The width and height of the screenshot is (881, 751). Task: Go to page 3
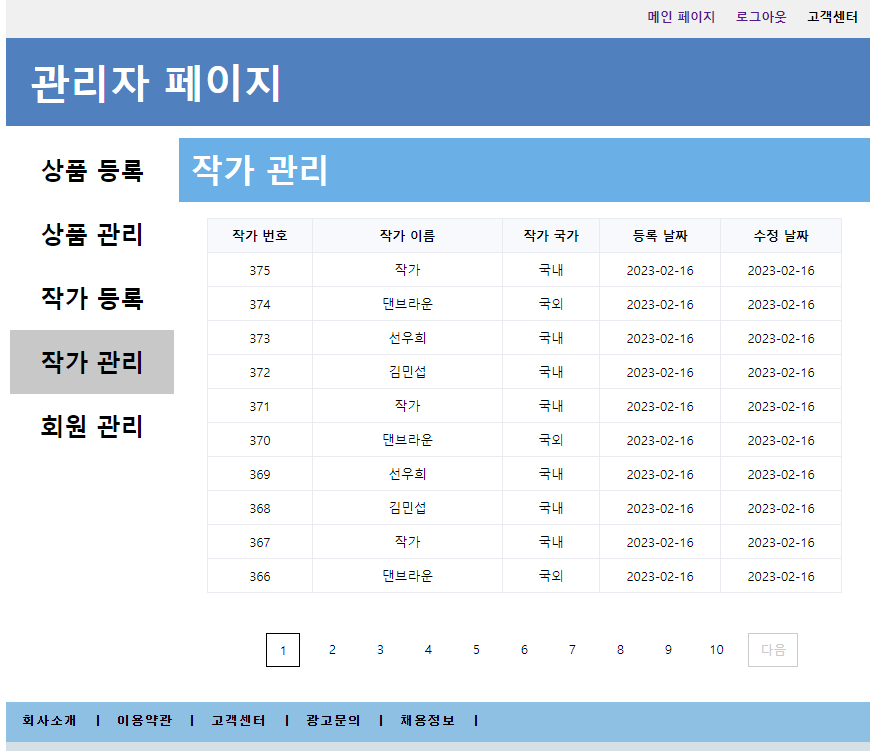click(380, 650)
